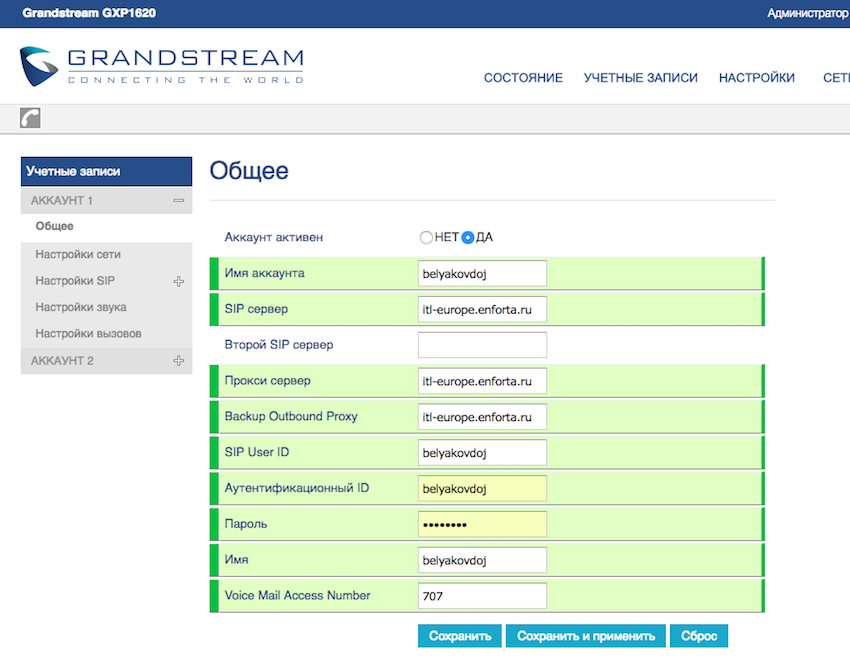Focus the SIP сервер field
Image resolution: width=850 pixels, height=658 pixels.
482,309
